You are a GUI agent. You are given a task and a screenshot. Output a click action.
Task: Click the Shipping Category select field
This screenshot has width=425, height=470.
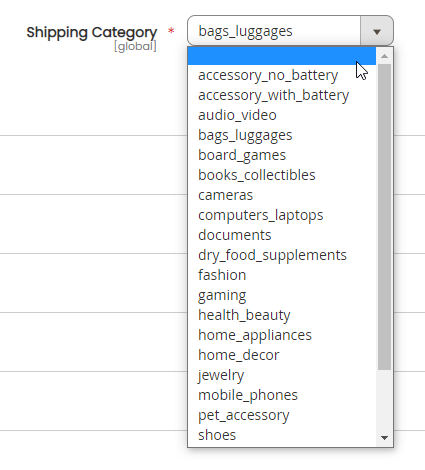(x=290, y=31)
